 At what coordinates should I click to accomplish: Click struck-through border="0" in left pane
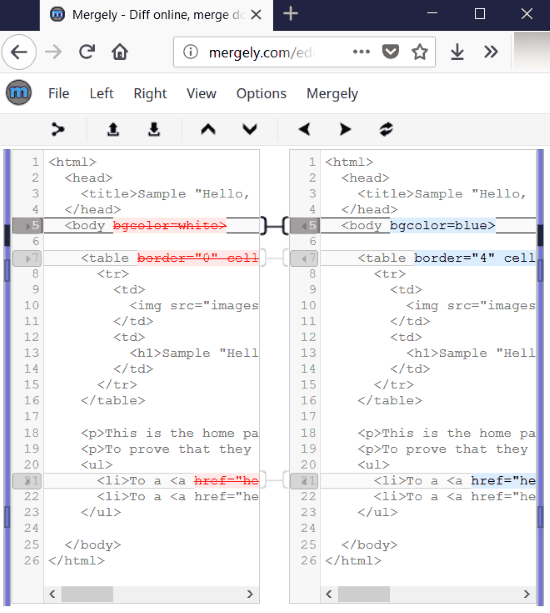[x=177, y=258]
